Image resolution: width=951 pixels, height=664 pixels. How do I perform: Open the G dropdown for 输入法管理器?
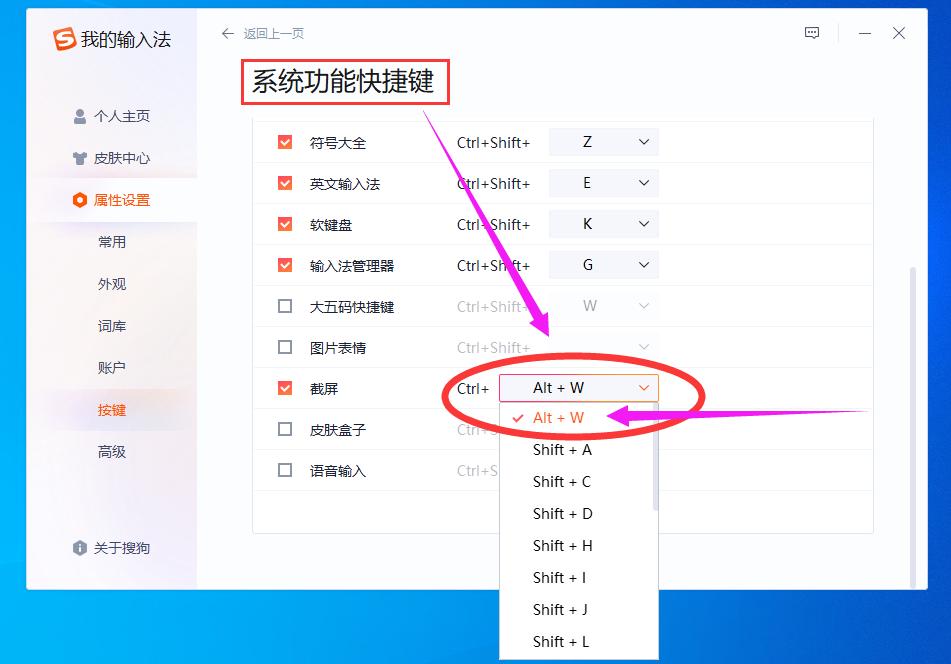(x=603, y=265)
